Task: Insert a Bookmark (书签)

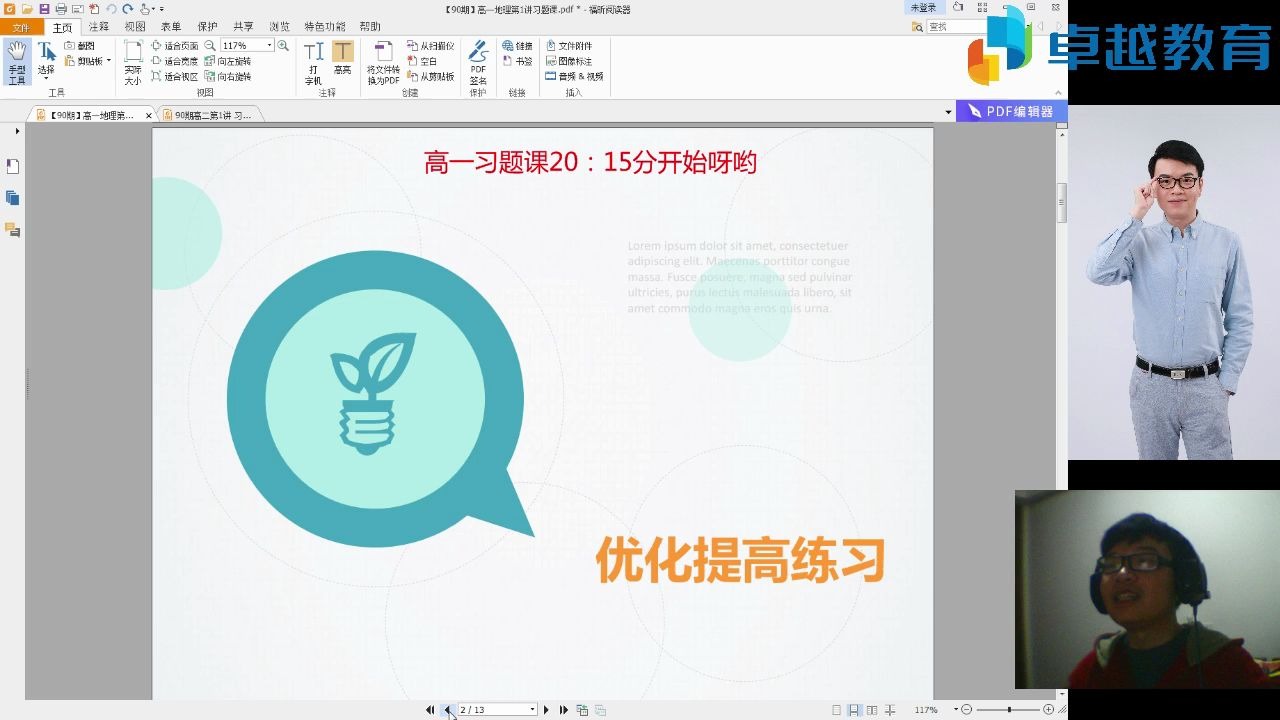Action: [517, 61]
